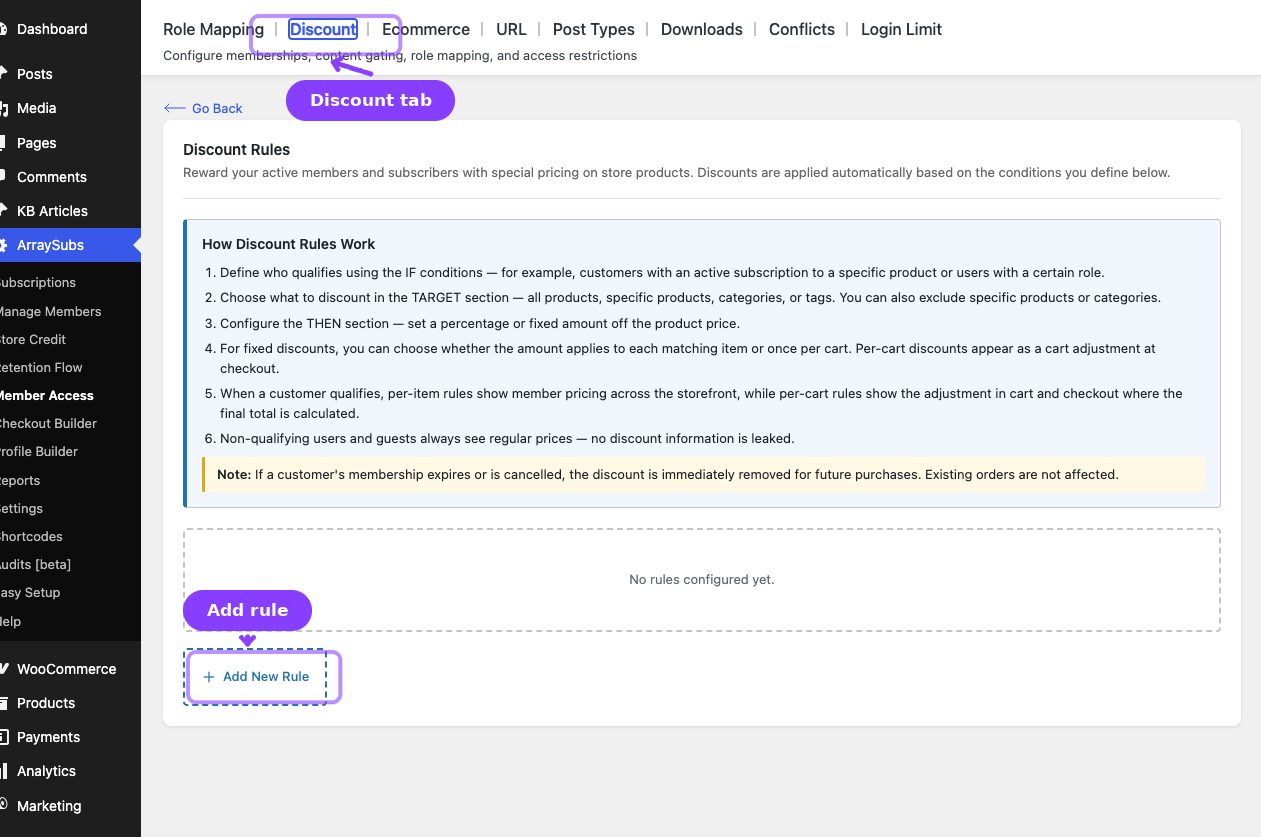Click the No rules configured yet text
The height and width of the screenshot is (837, 1261).
pos(702,579)
